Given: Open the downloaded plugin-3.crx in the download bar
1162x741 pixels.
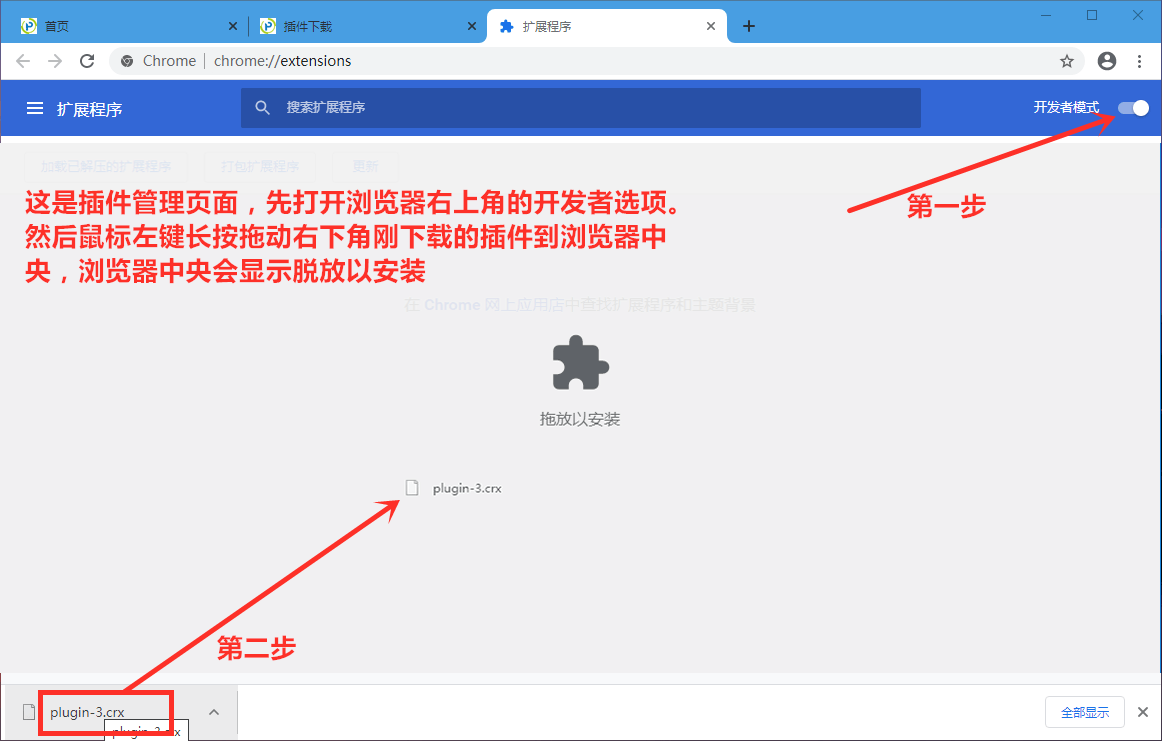Looking at the screenshot, I should coord(90,712).
